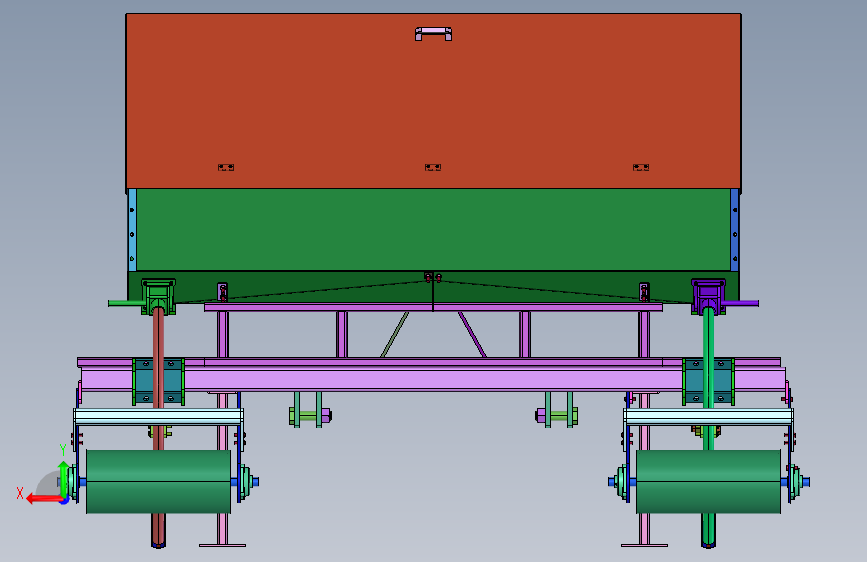This screenshot has height=562, width=867.
Task: Pick the left hinge on the orange cover
Action: [226, 167]
